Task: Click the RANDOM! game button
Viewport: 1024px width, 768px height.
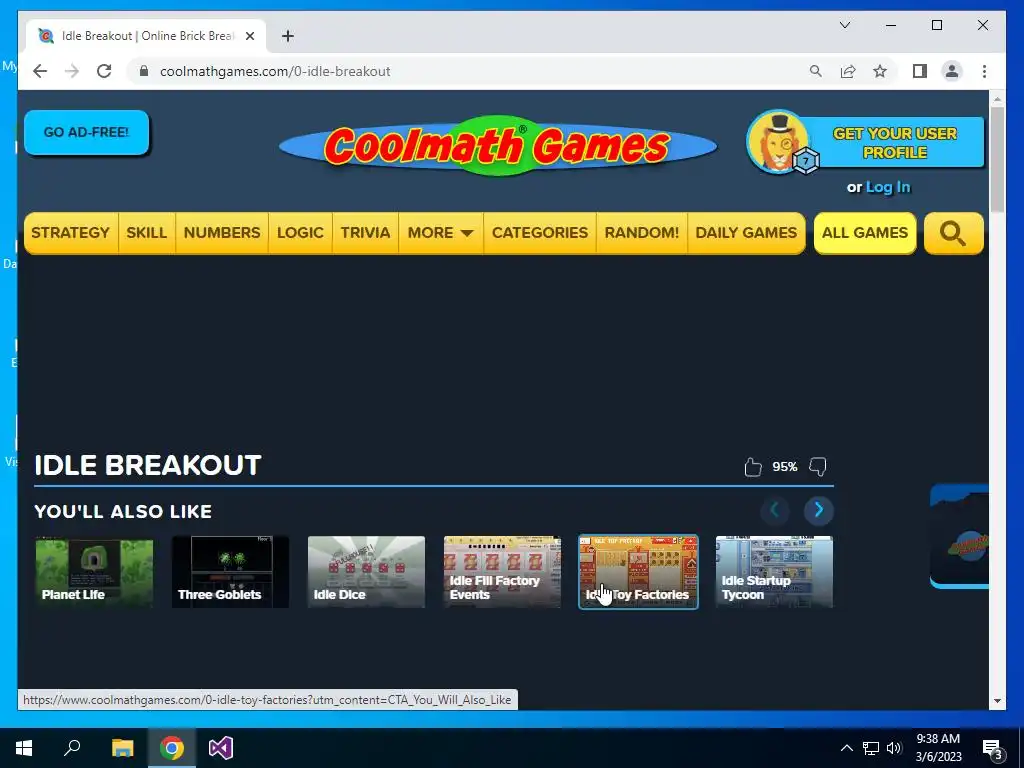Action: (642, 233)
